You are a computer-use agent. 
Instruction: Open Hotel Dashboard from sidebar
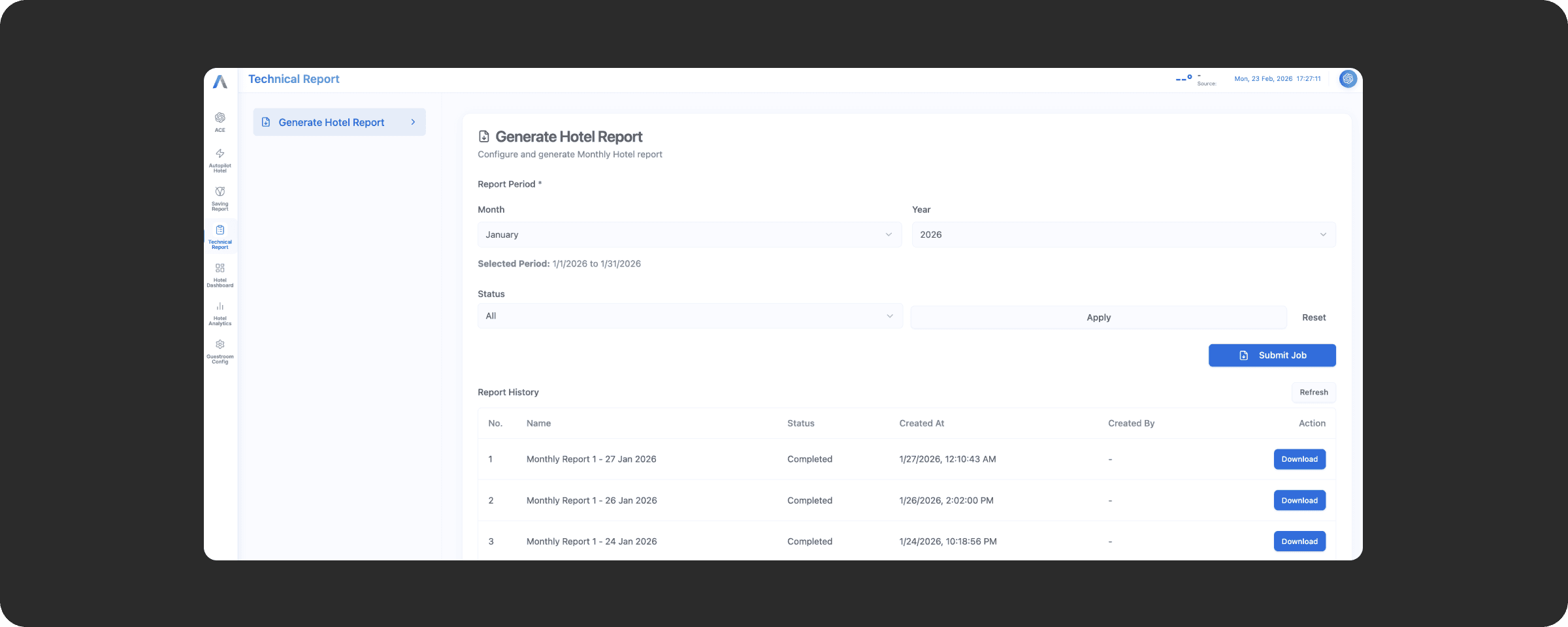click(220, 275)
